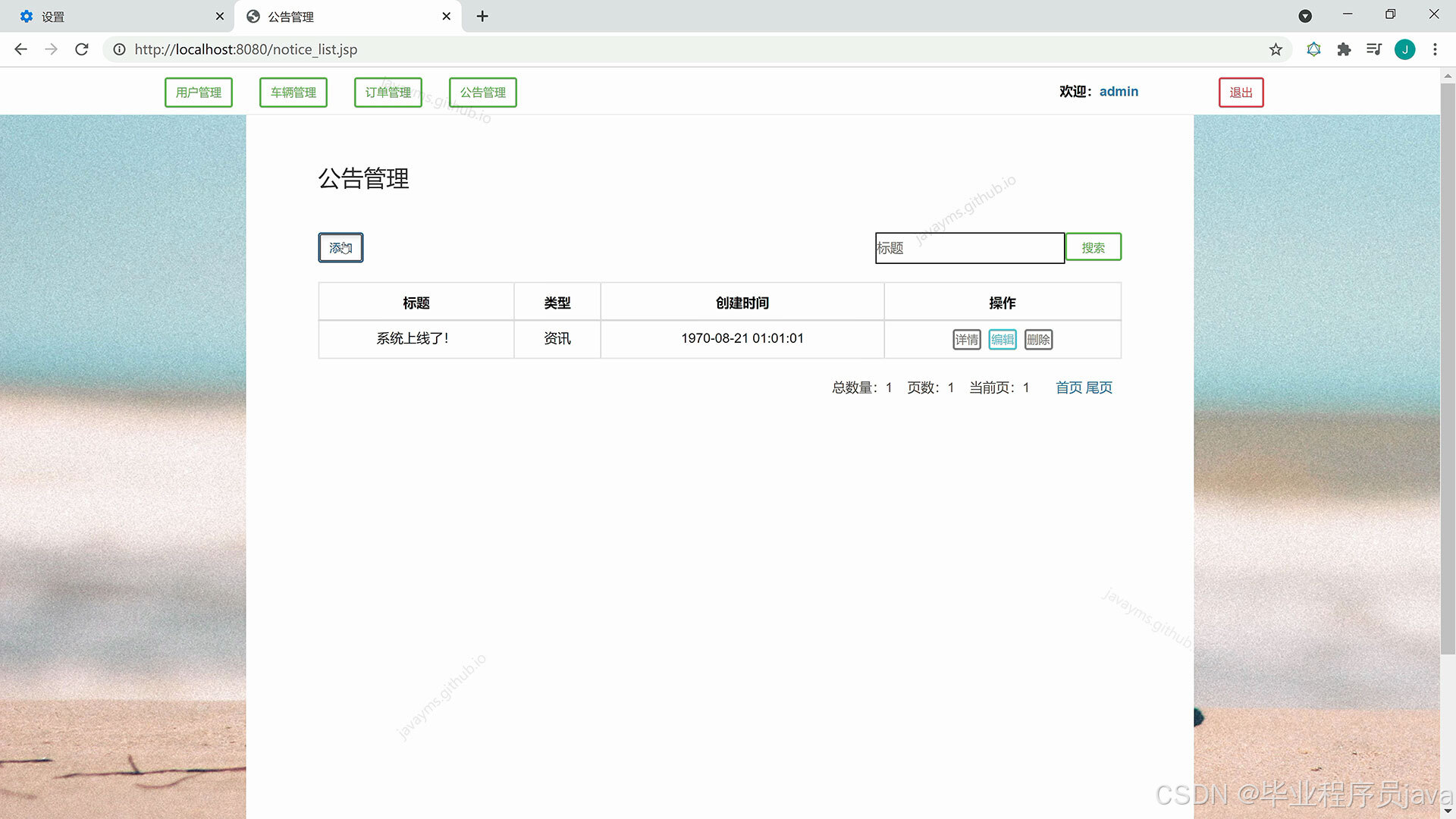
Task: Click the 添加 button to add notice
Action: (x=340, y=248)
